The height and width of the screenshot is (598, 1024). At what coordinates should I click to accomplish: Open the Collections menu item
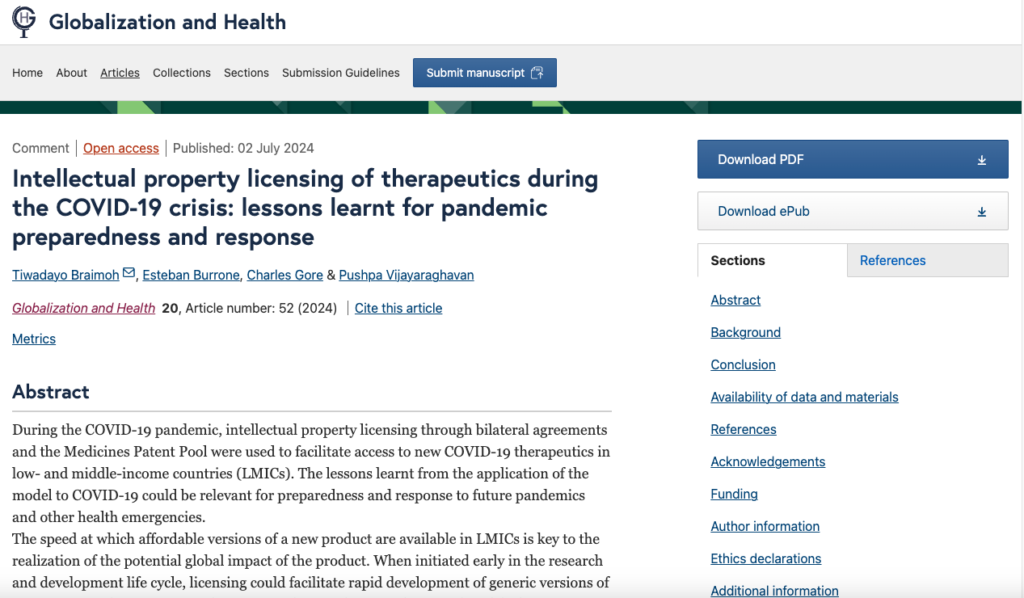coord(181,73)
